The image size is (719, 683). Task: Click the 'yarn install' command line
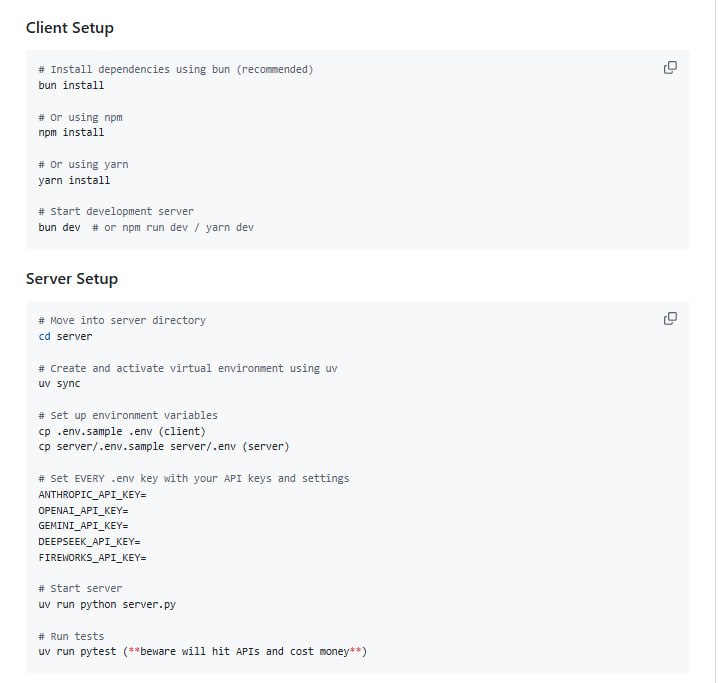(x=74, y=180)
